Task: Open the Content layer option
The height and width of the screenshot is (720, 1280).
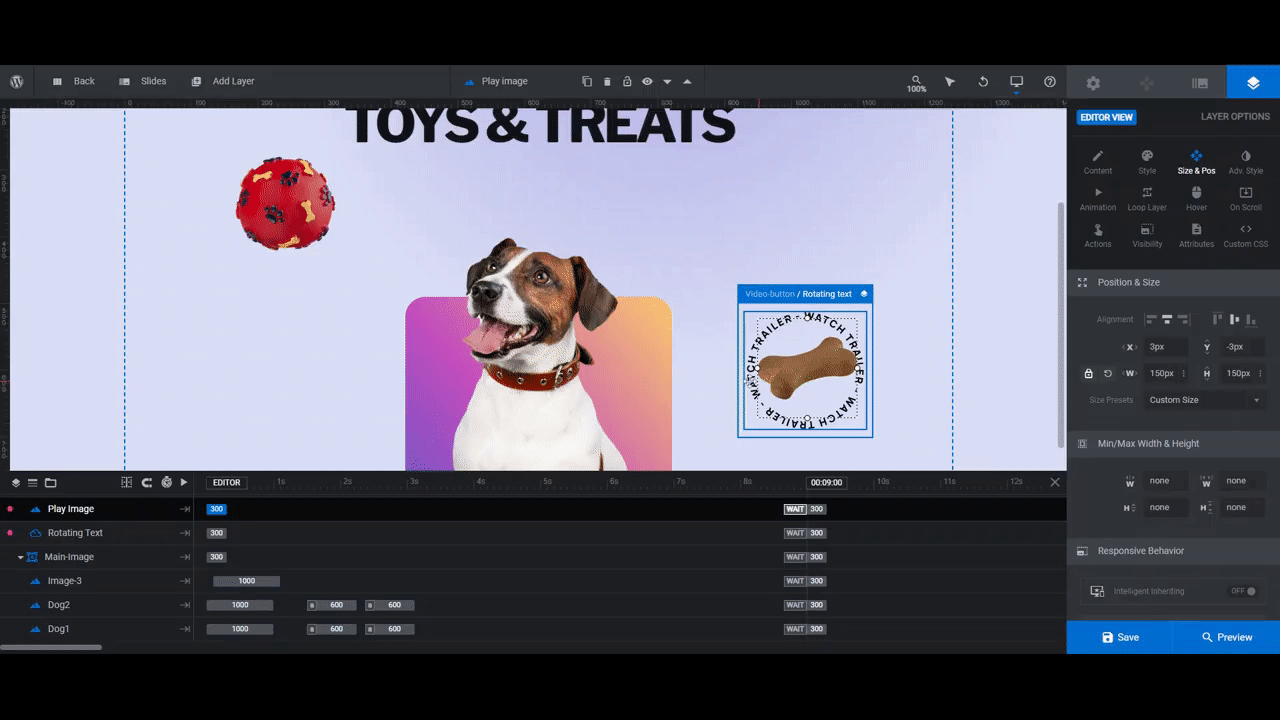Action: click(x=1097, y=162)
